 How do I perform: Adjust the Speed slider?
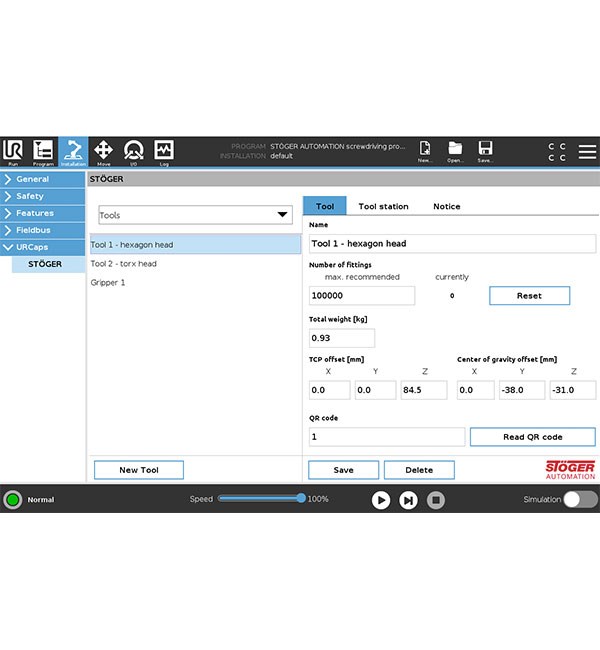(x=262, y=498)
